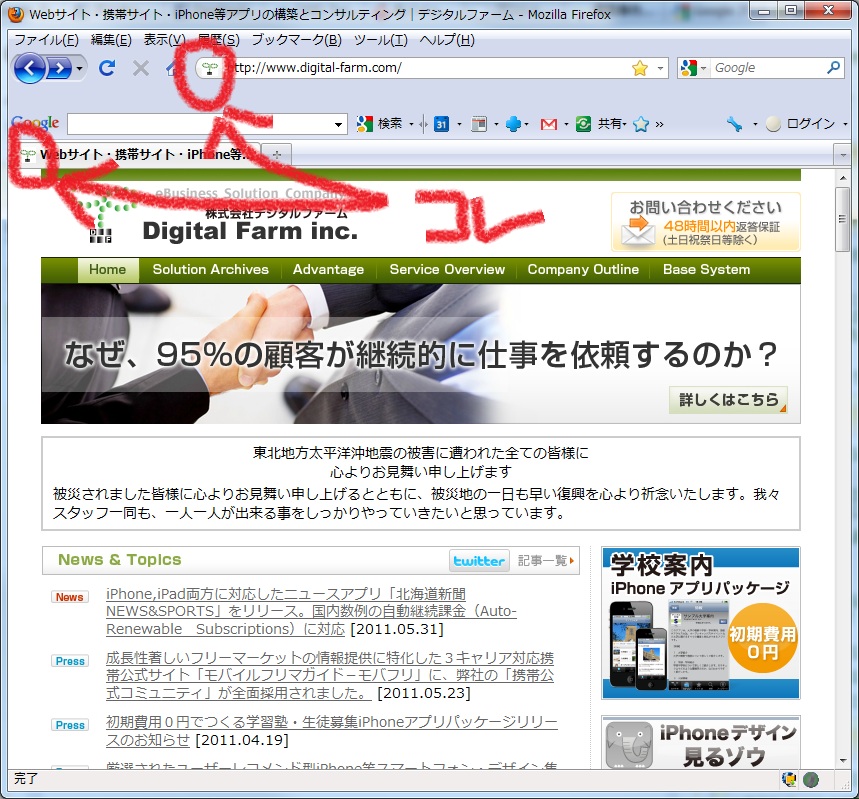
Task: Show more toolbar buttons with » chevron
Action: point(660,124)
